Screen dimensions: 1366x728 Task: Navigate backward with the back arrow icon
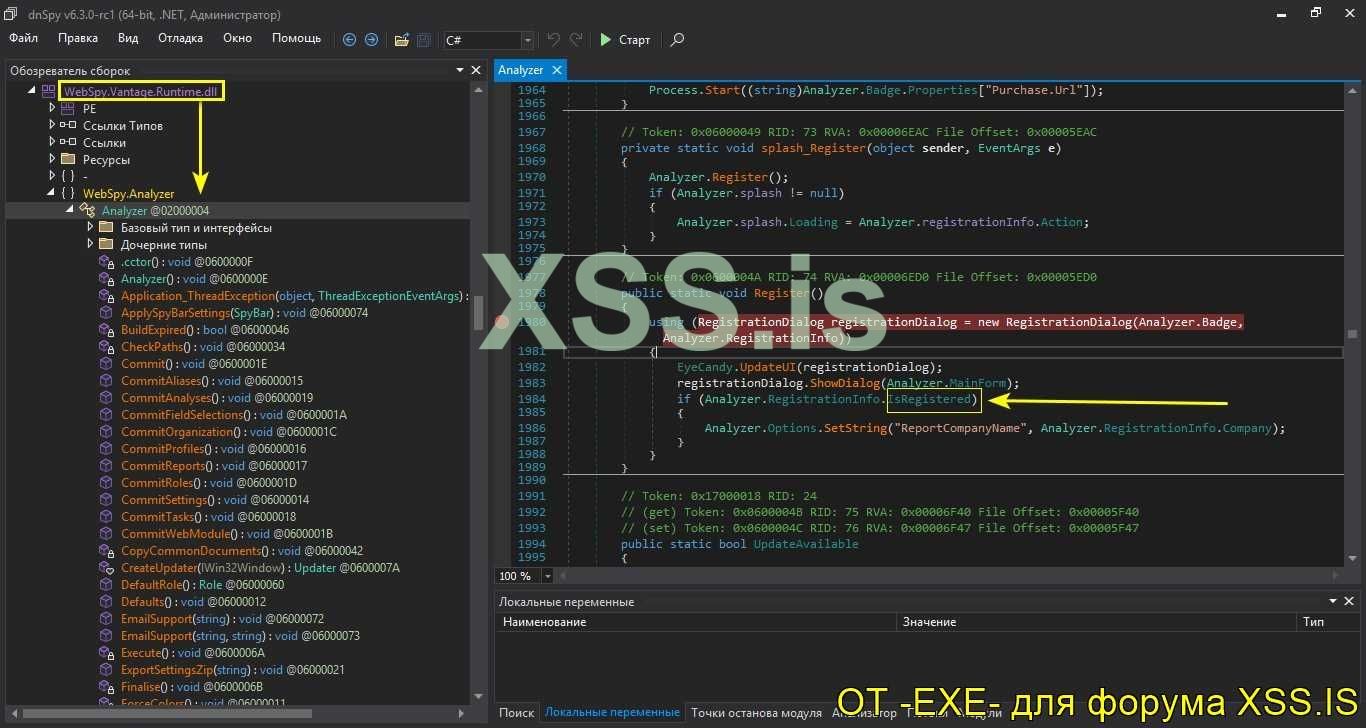(x=349, y=40)
